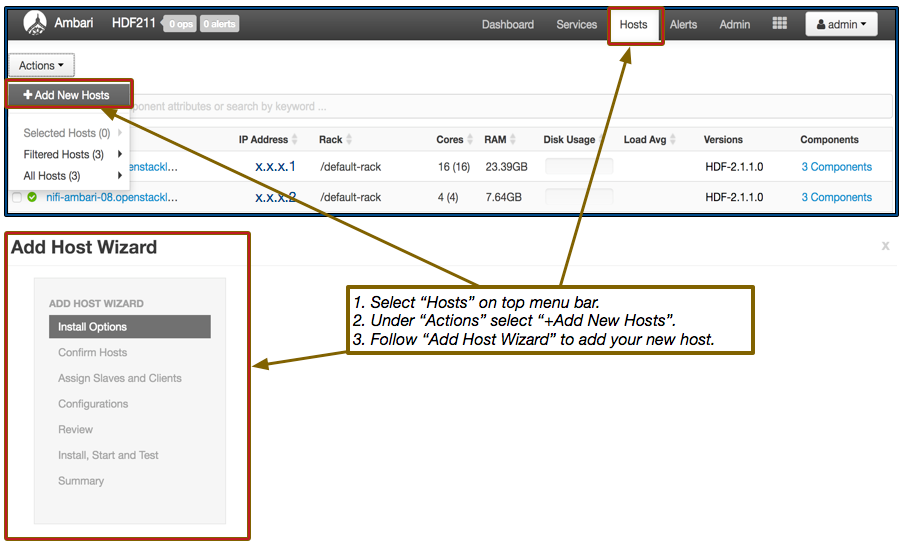Click HDF-2.1.1.0 version in x.x.x.1 row

pos(734,167)
